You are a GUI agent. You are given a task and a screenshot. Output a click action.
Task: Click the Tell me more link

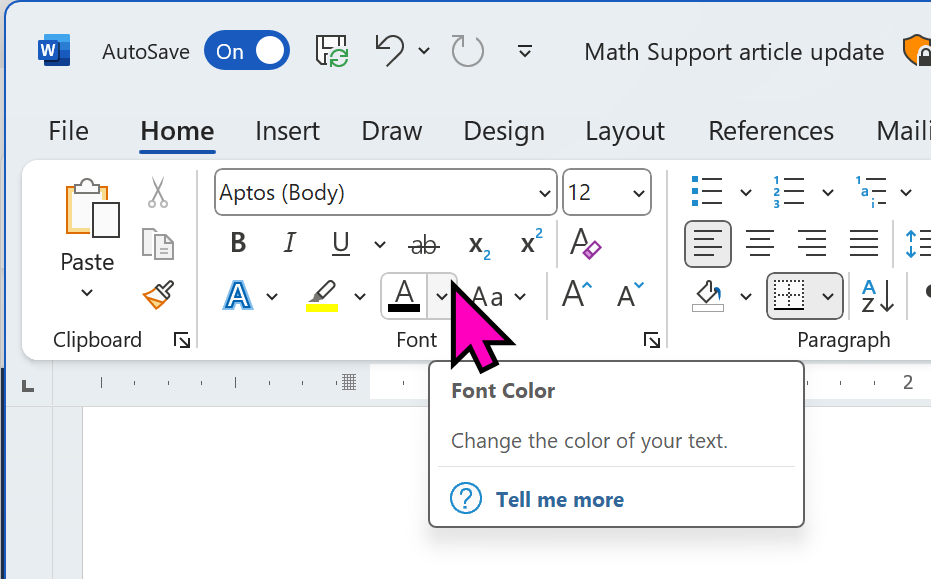(x=559, y=499)
